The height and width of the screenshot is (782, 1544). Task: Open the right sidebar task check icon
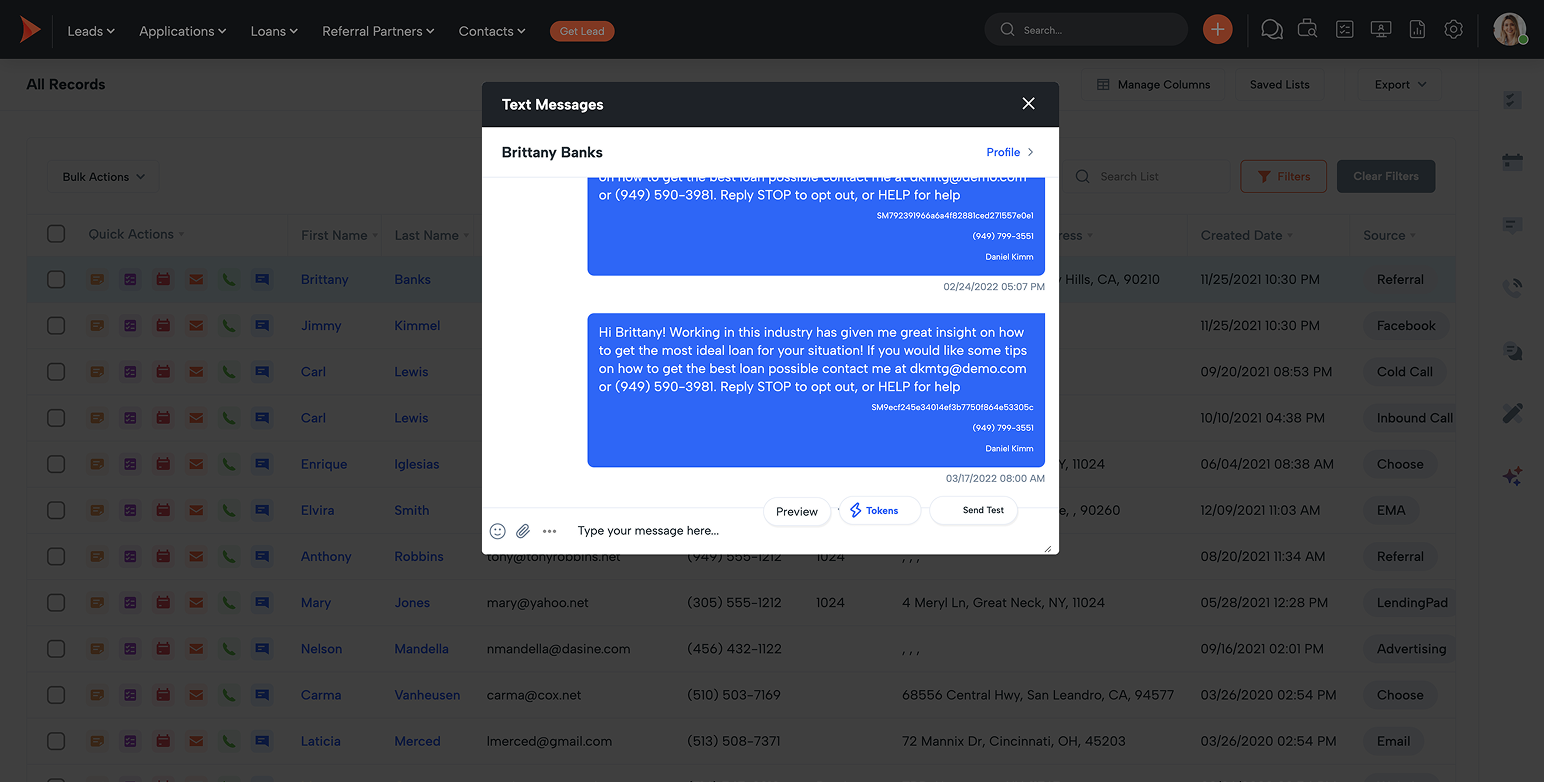pos(1512,100)
